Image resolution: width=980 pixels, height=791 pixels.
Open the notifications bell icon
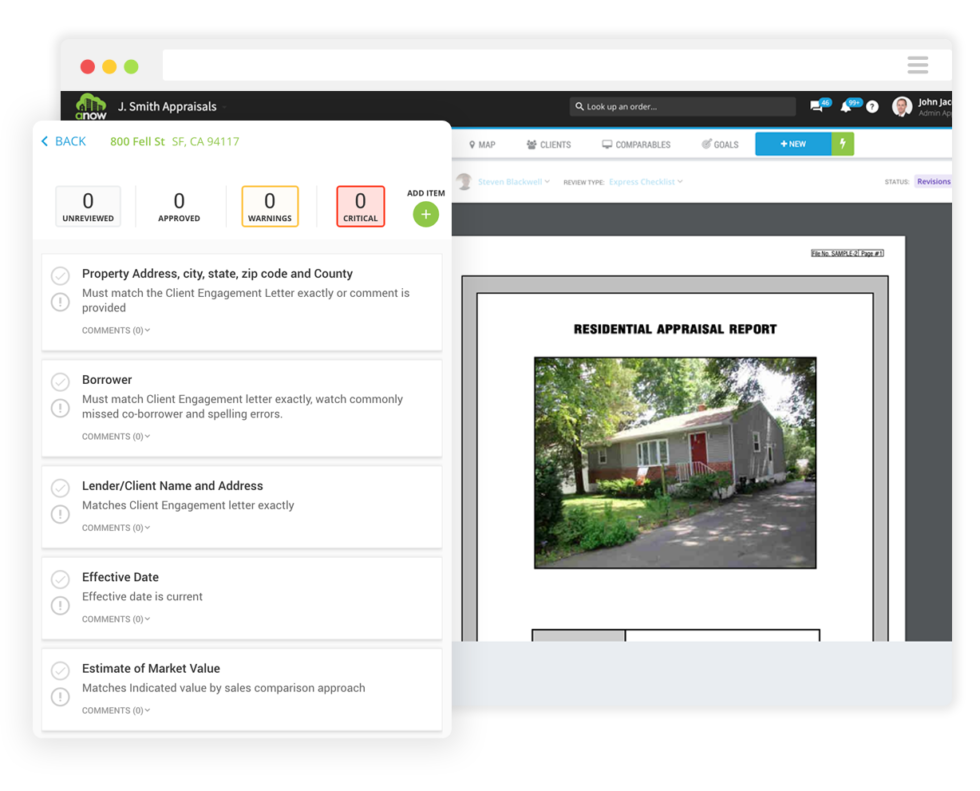(848, 106)
